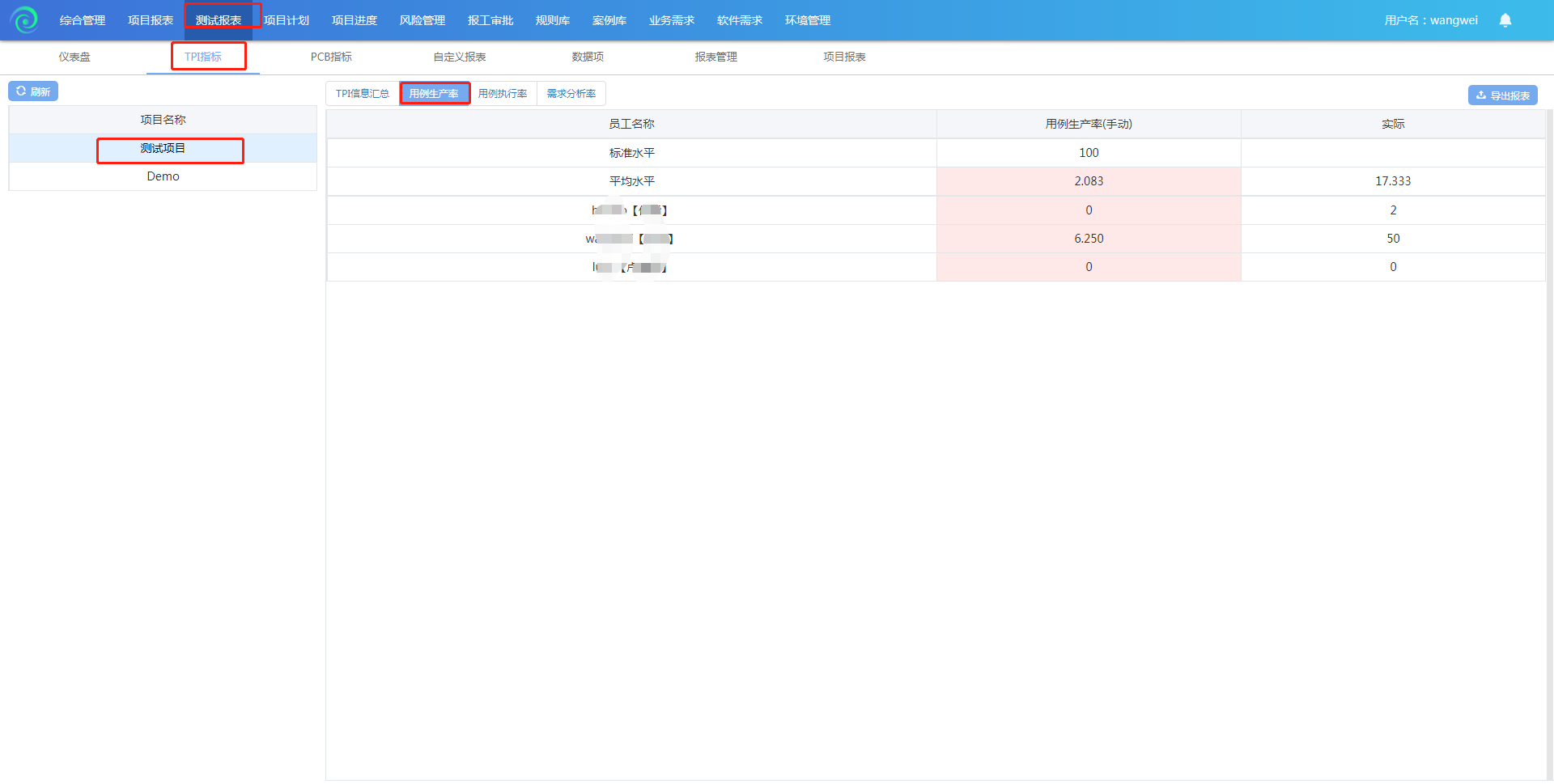
Task: Click 用例生产率(手动) column header
Action: point(1089,124)
